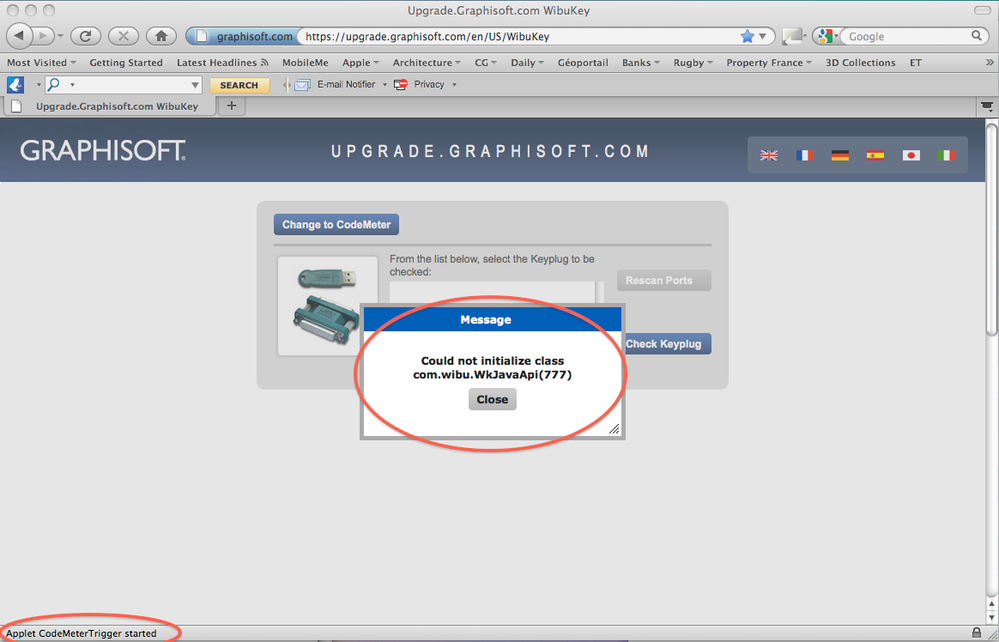Image resolution: width=999 pixels, height=642 pixels.
Task: Click the toolbar search combo box
Action: click(124, 85)
